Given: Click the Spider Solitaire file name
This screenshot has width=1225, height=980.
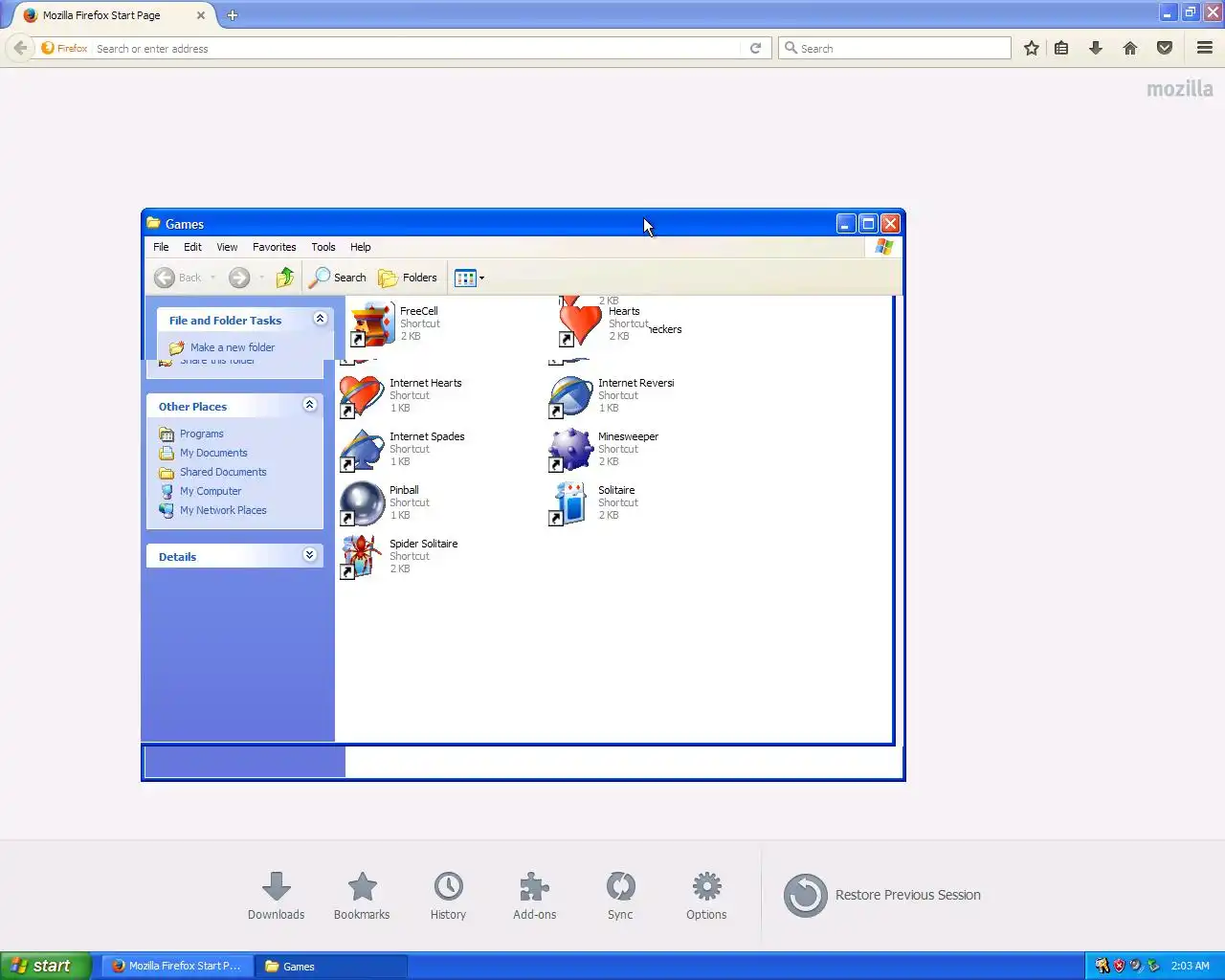Looking at the screenshot, I should (424, 544).
